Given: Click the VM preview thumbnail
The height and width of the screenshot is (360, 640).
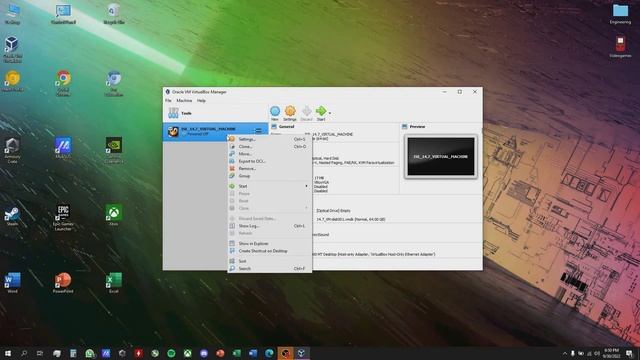Looking at the screenshot, I should click(x=441, y=157).
